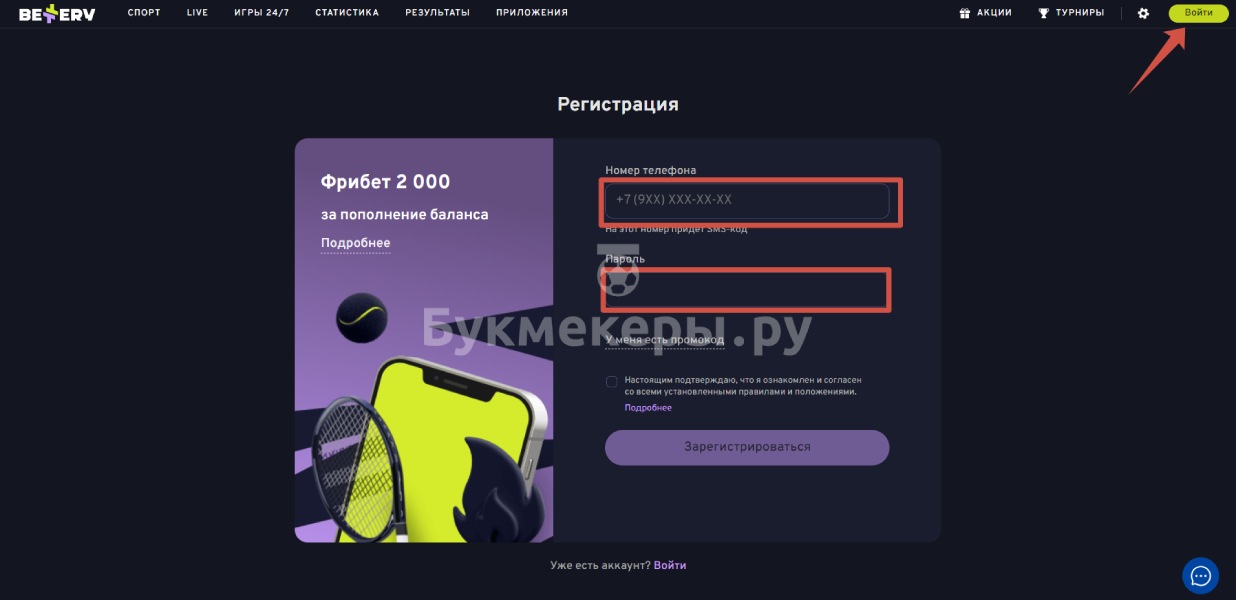Open Подробнее link under the Фрибет banner

pyautogui.click(x=355, y=243)
